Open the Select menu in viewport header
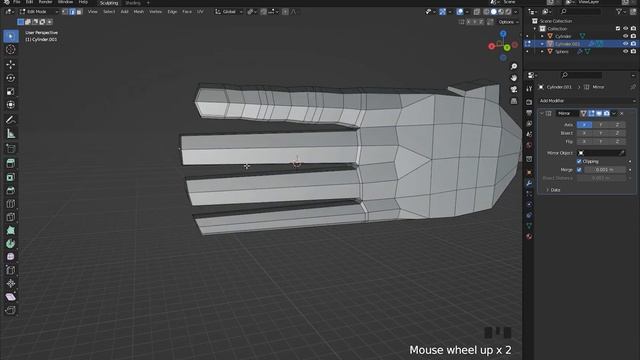Viewport: 640px width, 360px height. [x=109, y=12]
